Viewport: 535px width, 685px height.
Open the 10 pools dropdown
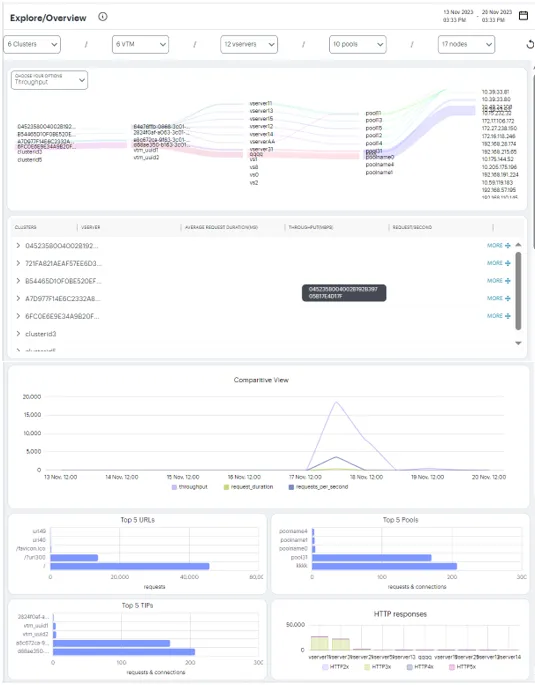[x=358, y=45]
